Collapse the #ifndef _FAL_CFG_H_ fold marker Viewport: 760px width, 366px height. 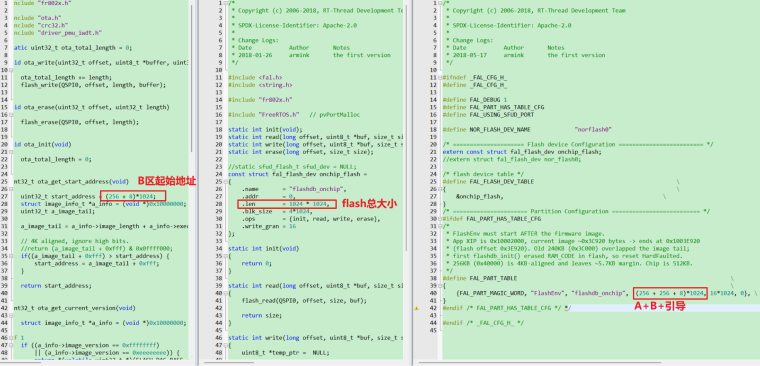coord(440,78)
